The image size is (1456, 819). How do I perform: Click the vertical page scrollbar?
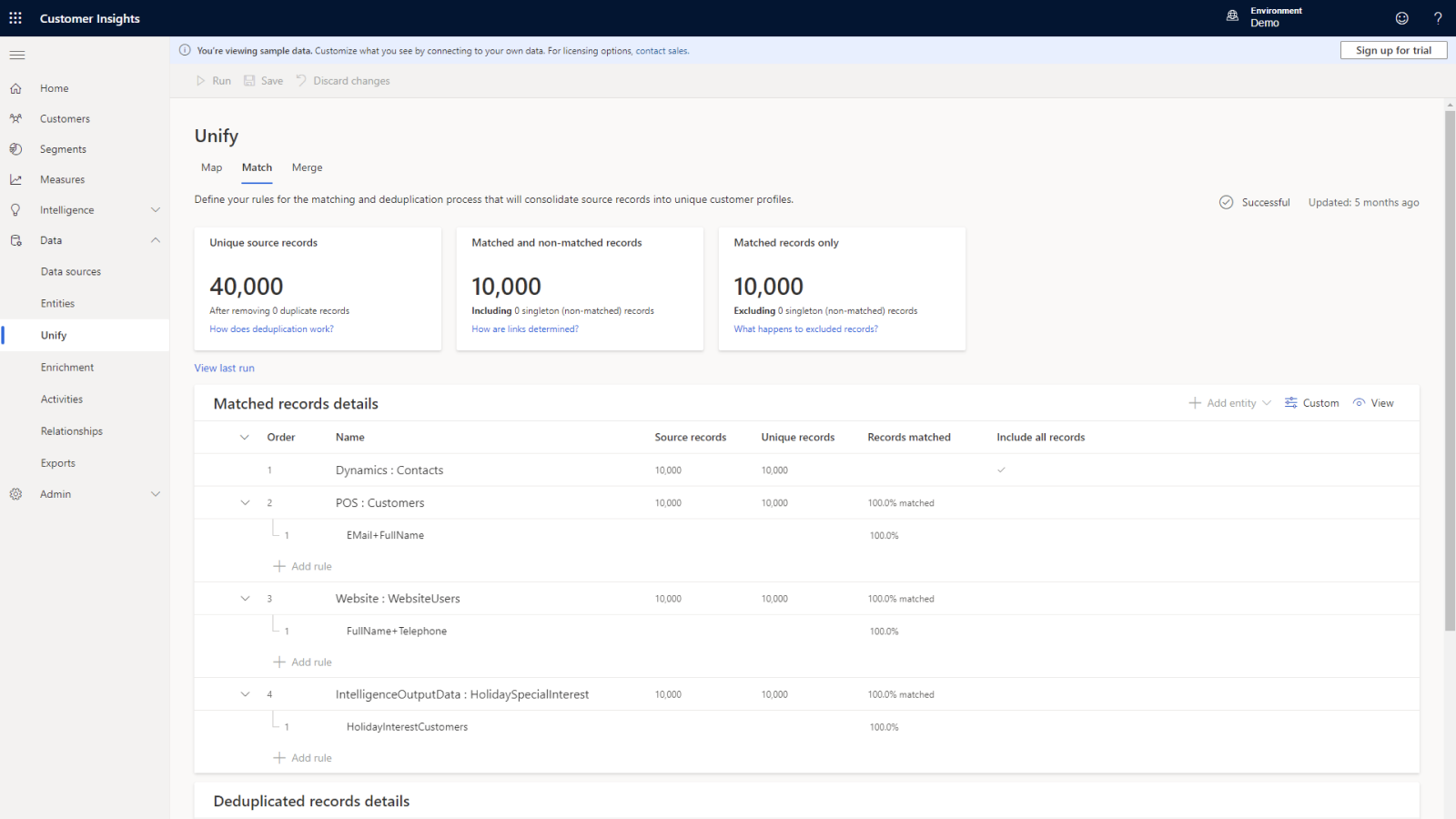(x=1450, y=364)
